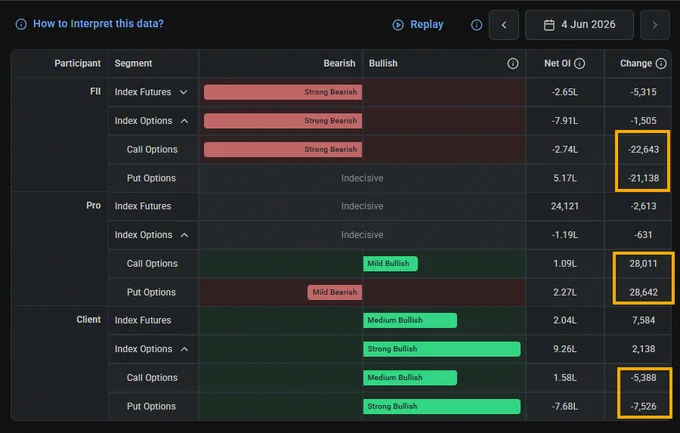Click the Net OI info icon

(x=580, y=63)
